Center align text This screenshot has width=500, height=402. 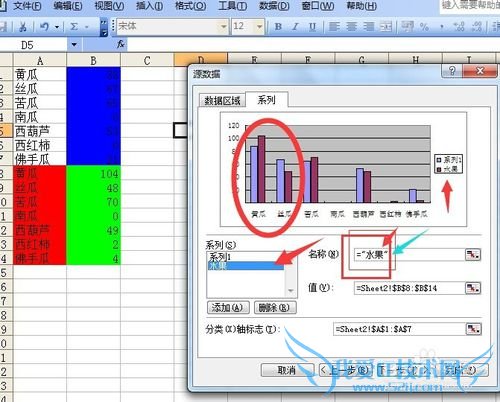coord(352,26)
